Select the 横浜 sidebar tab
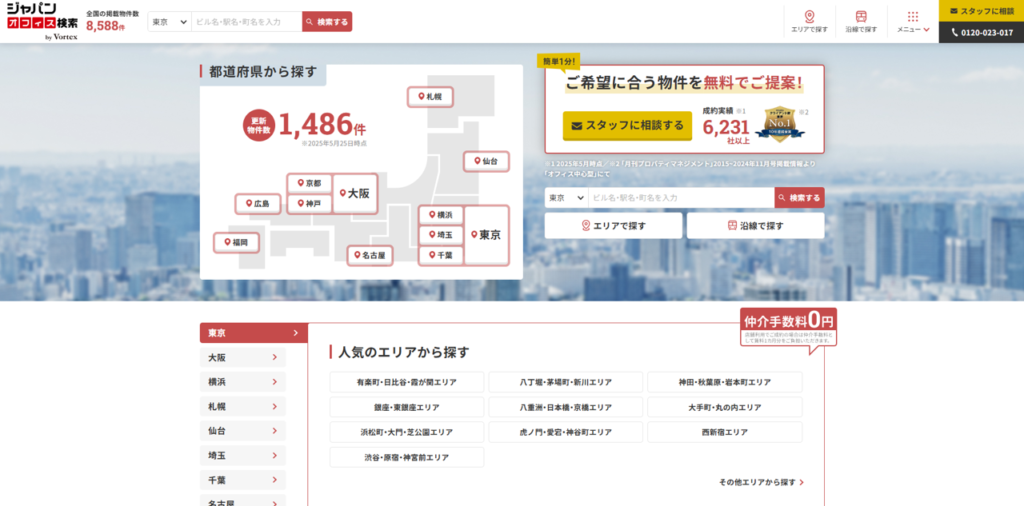This screenshot has width=1024, height=506. (x=243, y=382)
